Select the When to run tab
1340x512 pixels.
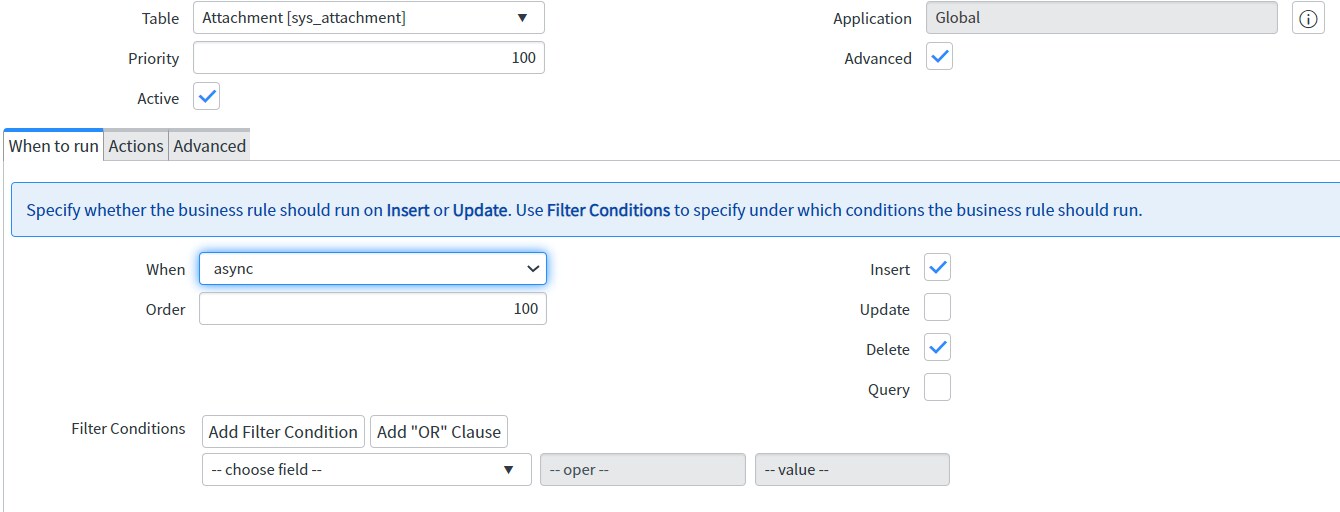tap(54, 146)
